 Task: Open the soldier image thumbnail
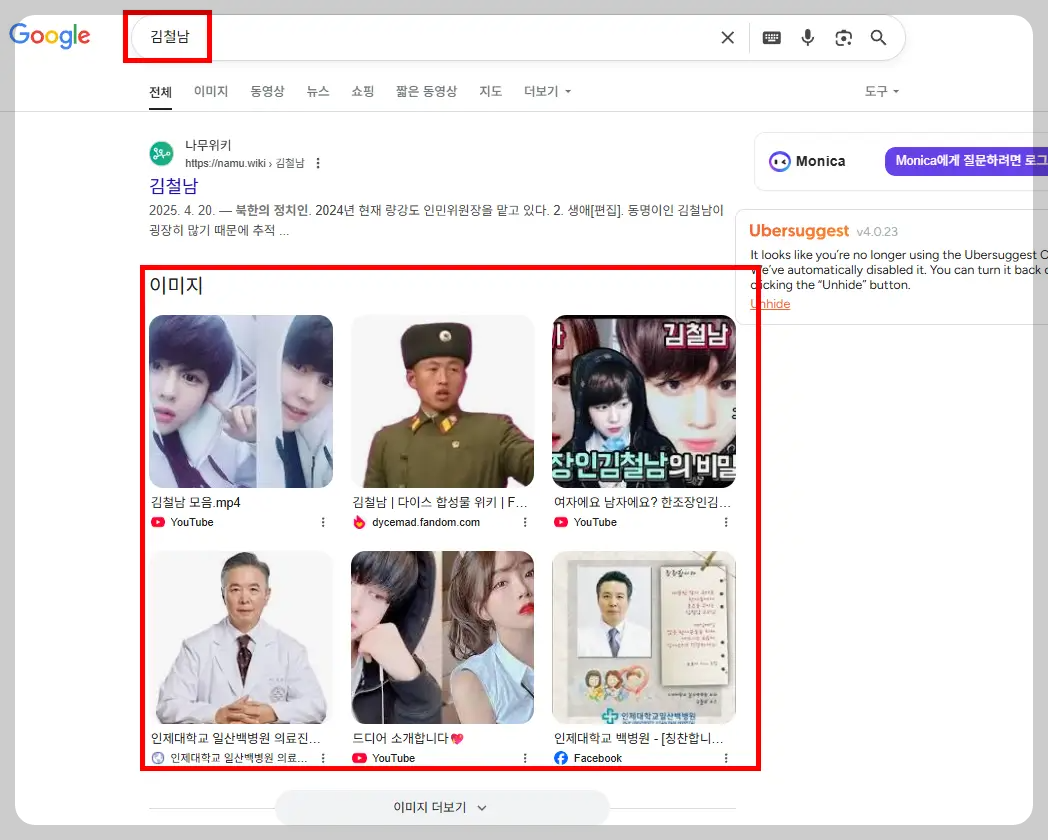(x=442, y=400)
